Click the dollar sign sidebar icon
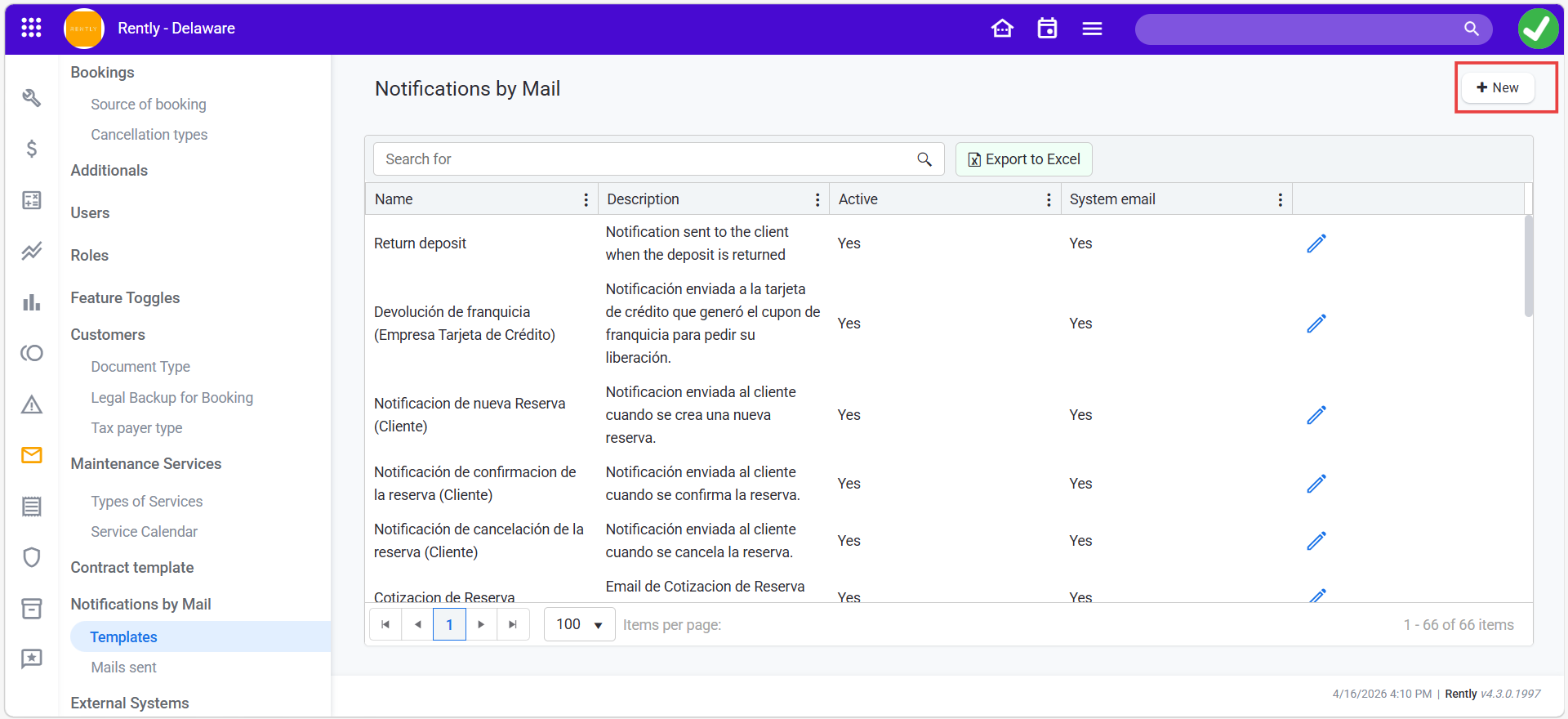The width and height of the screenshot is (1568, 719). pos(32,149)
